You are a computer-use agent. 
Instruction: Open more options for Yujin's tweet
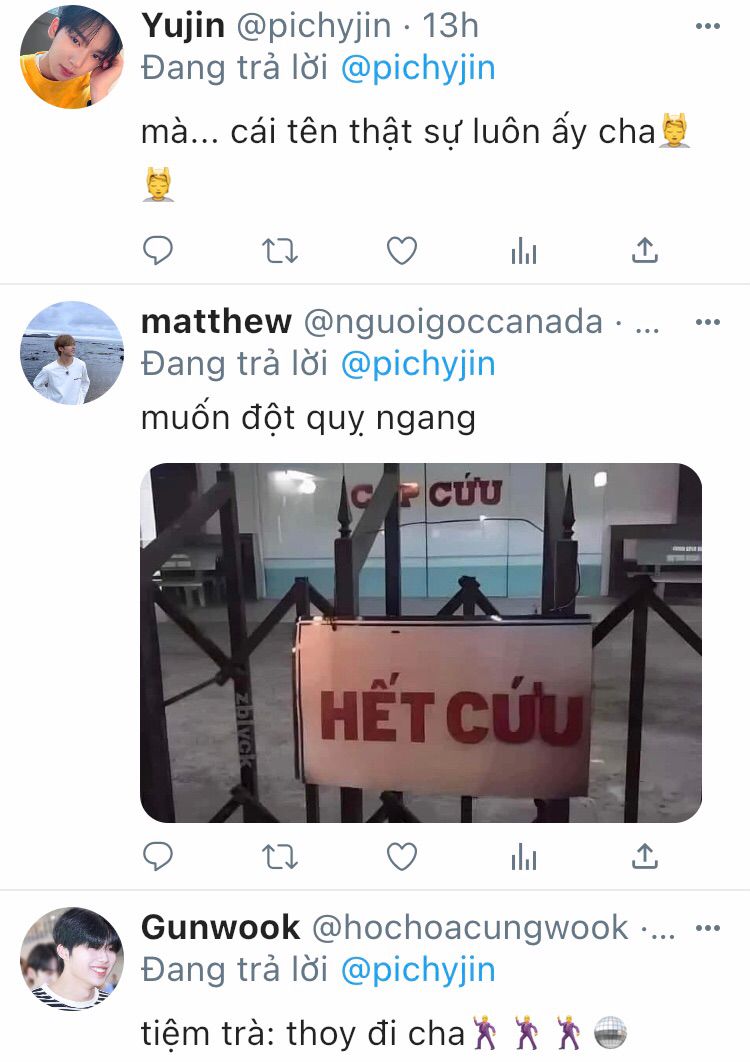(x=708, y=26)
